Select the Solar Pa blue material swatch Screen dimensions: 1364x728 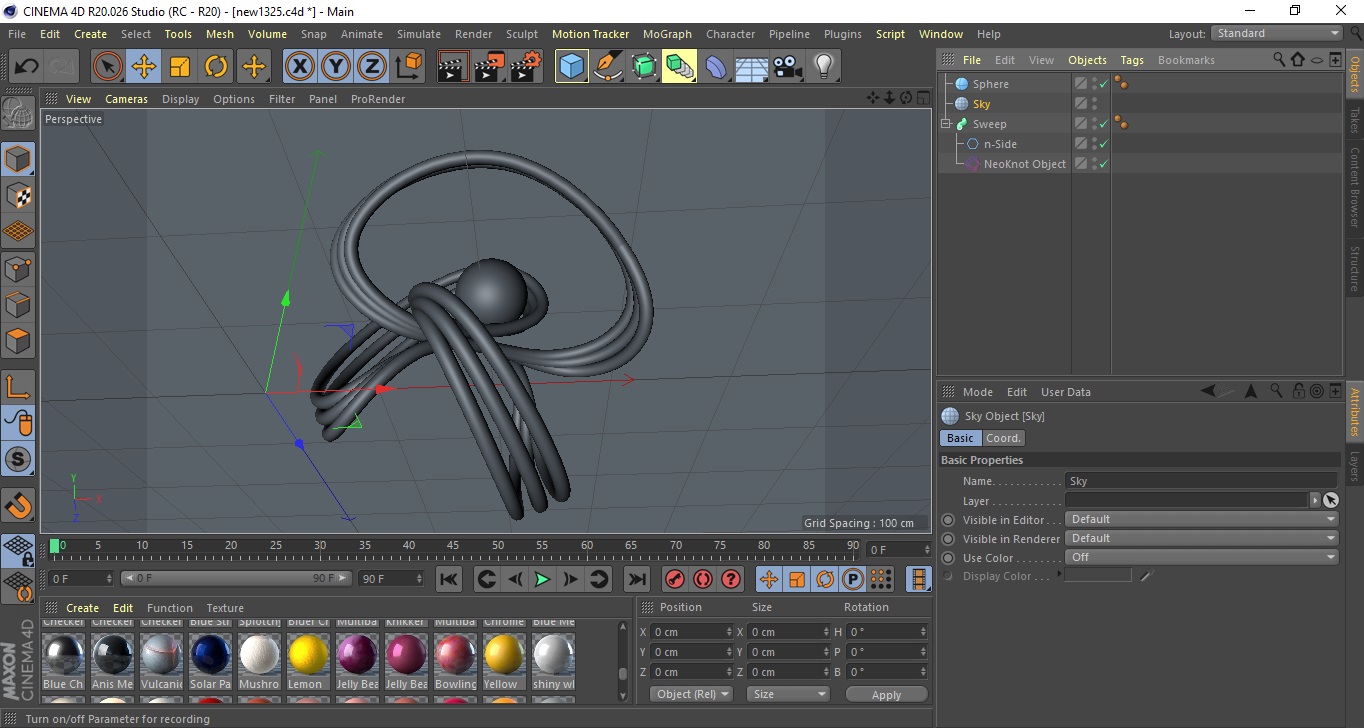tap(210, 655)
